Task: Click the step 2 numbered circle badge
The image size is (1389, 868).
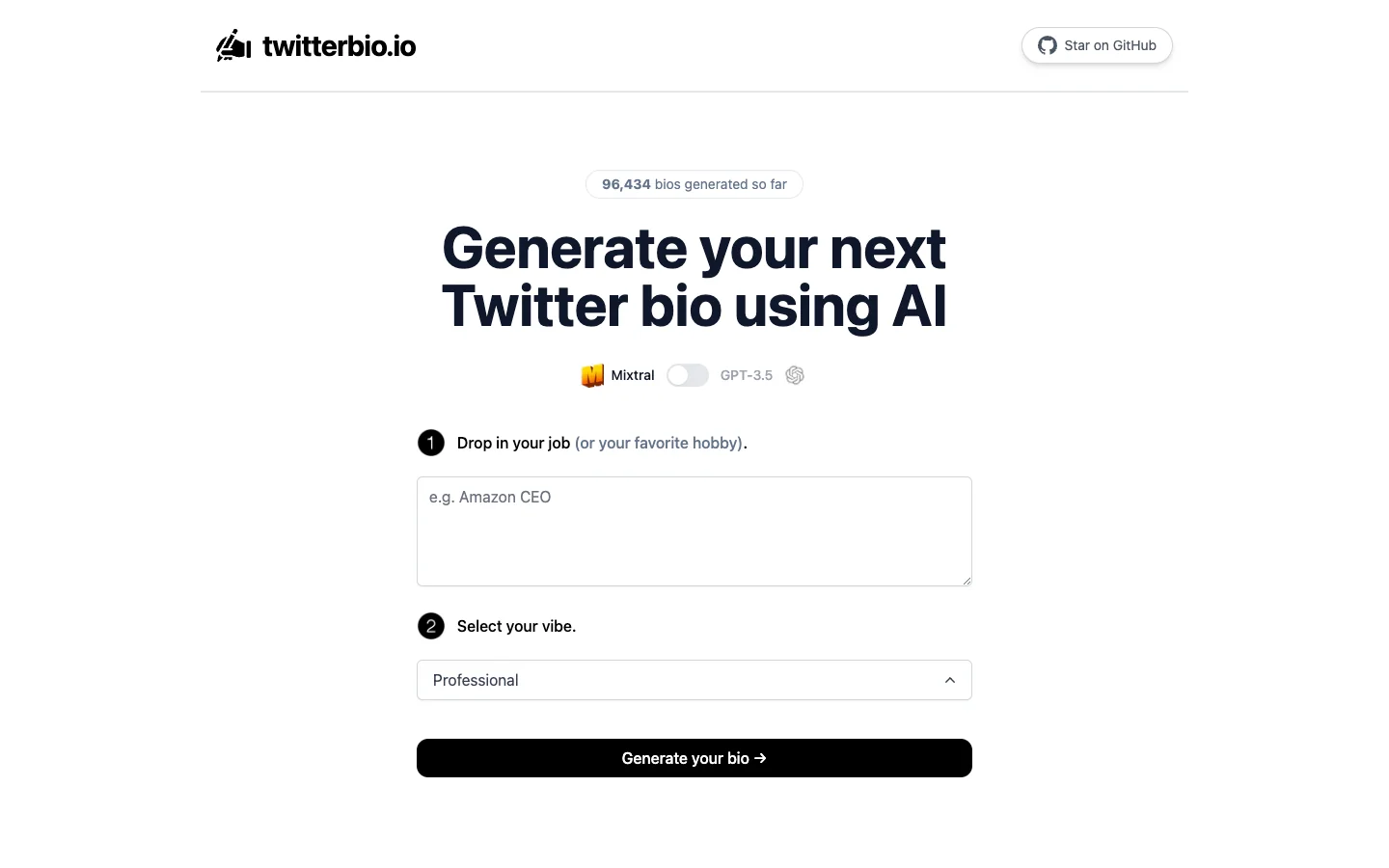Action: click(431, 626)
